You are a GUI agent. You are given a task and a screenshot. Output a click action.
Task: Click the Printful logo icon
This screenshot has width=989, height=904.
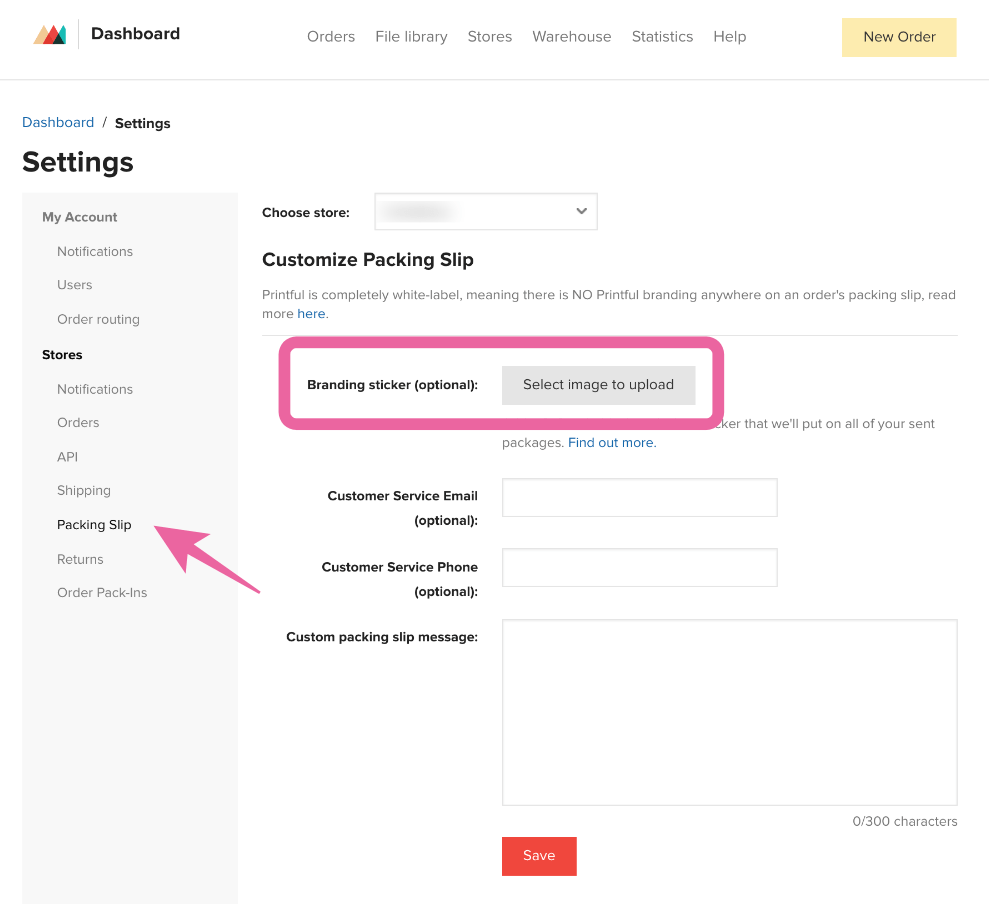click(x=49, y=33)
